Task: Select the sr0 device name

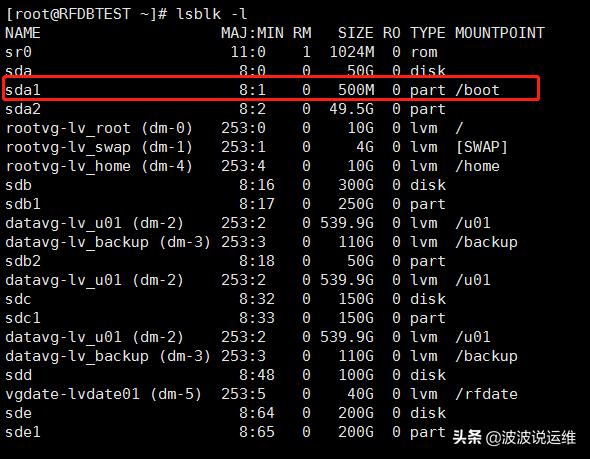Action: click(18, 52)
